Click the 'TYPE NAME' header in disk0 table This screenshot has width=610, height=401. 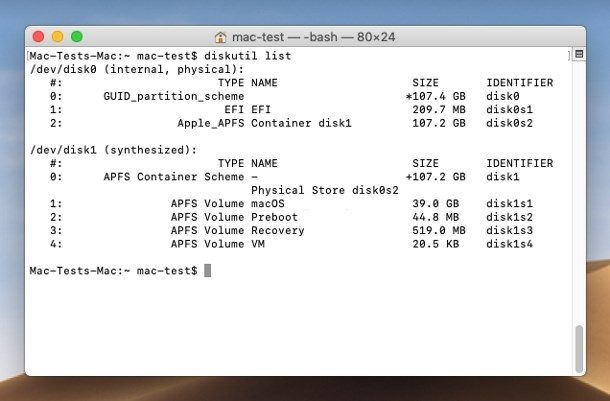[248, 83]
